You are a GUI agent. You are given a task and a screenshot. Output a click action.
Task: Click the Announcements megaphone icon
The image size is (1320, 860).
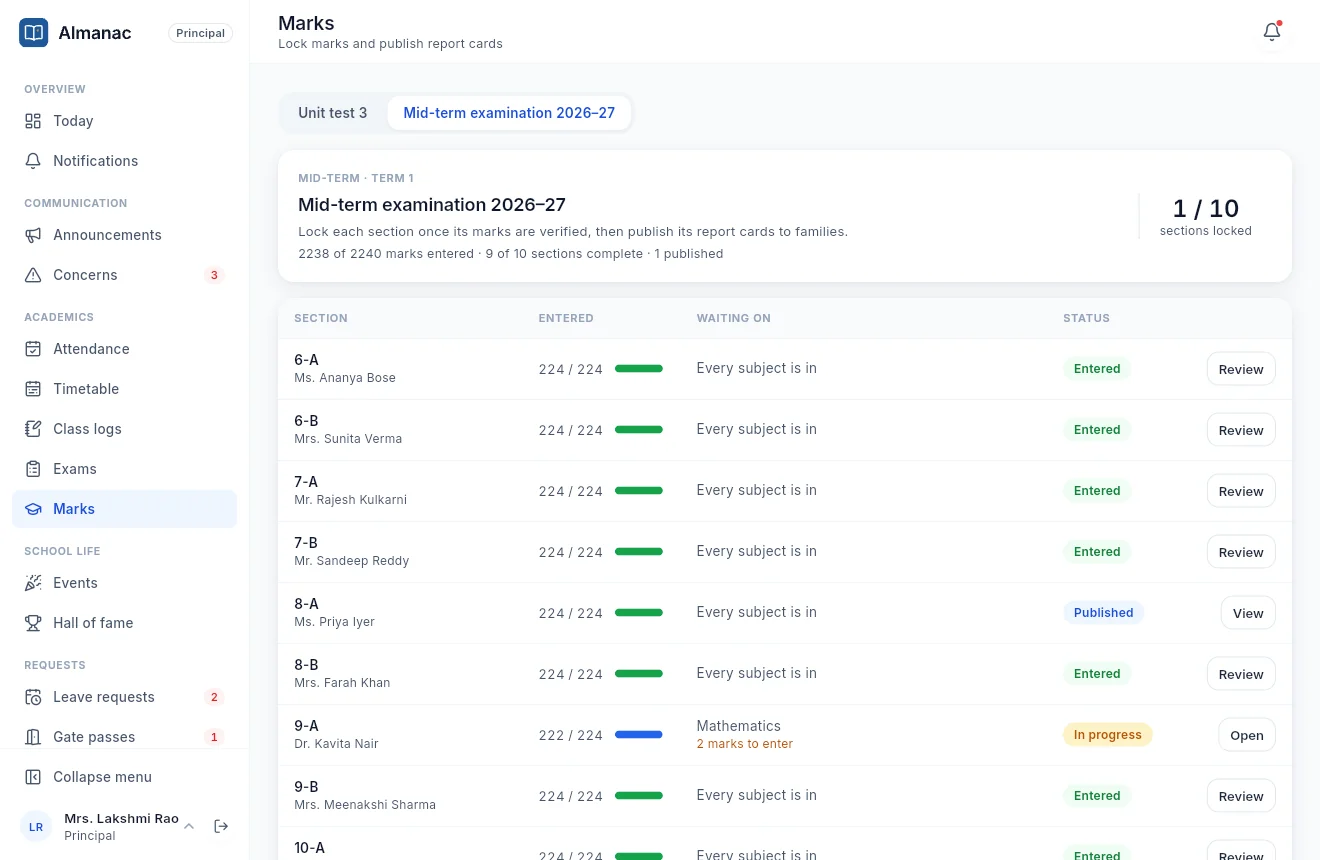[x=33, y=235]
